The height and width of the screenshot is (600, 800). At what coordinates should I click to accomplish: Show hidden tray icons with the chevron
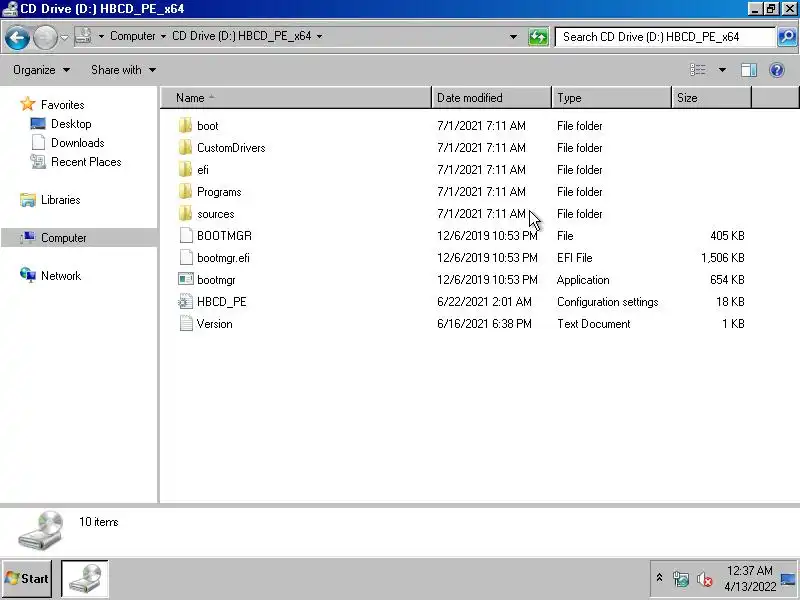[x=659, y=579]
